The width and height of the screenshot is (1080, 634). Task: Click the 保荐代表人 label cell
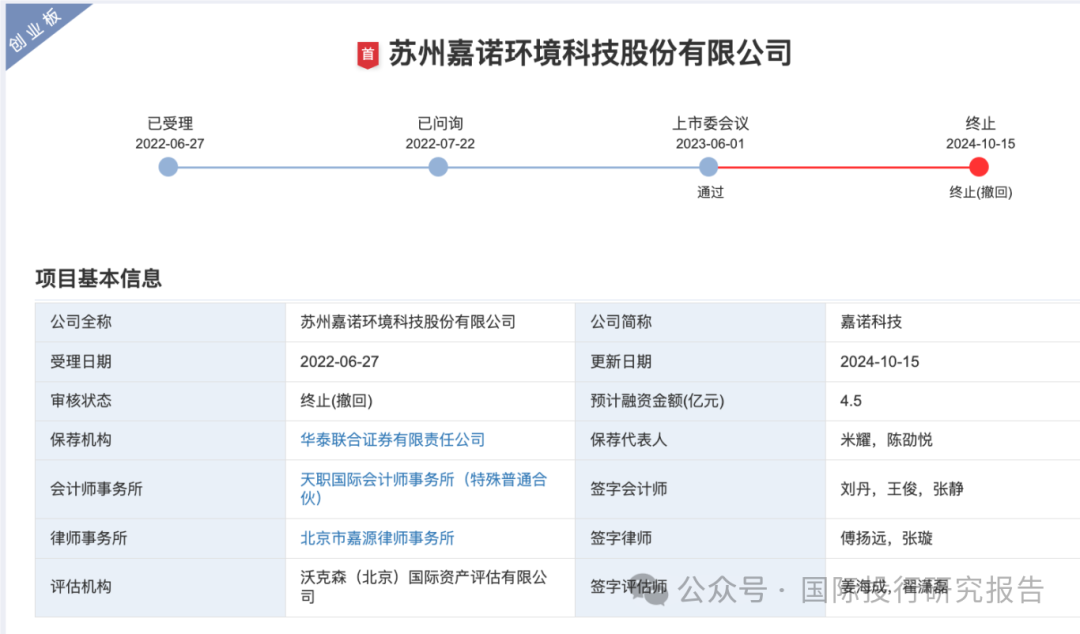[x=700, y=440]
